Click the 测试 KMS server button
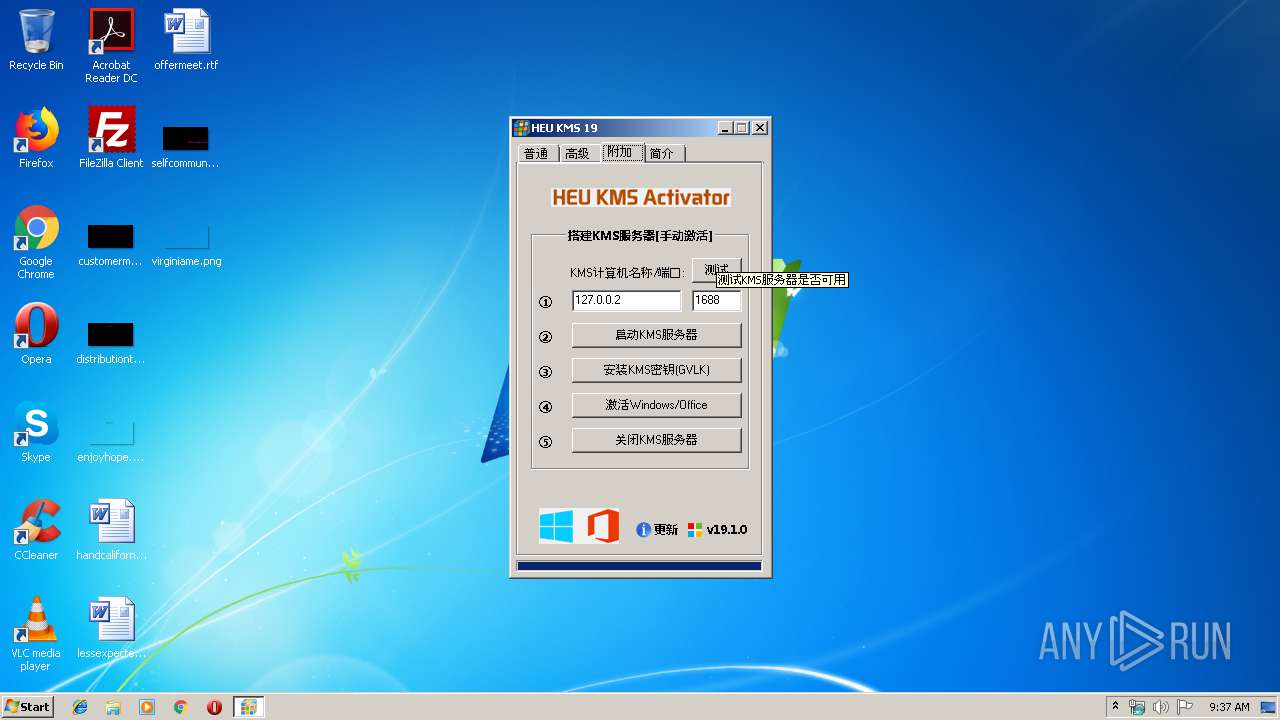This screenshot has width=1280, height=720. [716, 270]
